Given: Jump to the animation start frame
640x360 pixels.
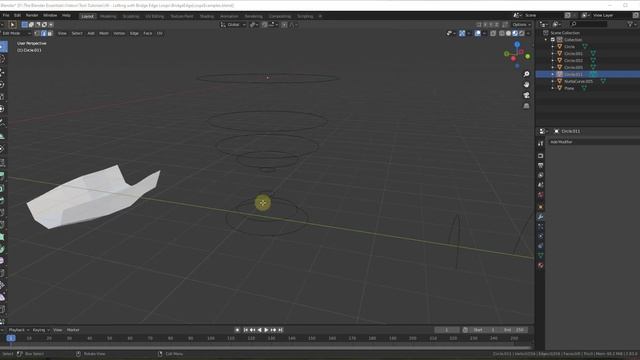Looking at the screenshot, I should [245, 330].
